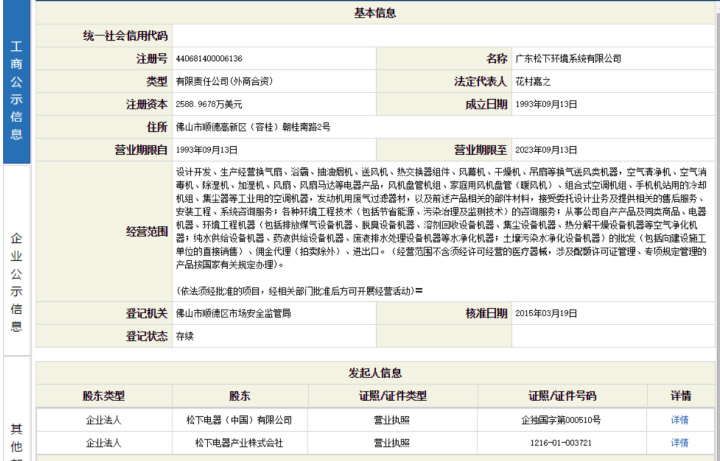Open 详情 link for 松下电器（中国）有限公司
This screenshot has width=720, height=461.
pyautogui.click(x=679, y=420)
